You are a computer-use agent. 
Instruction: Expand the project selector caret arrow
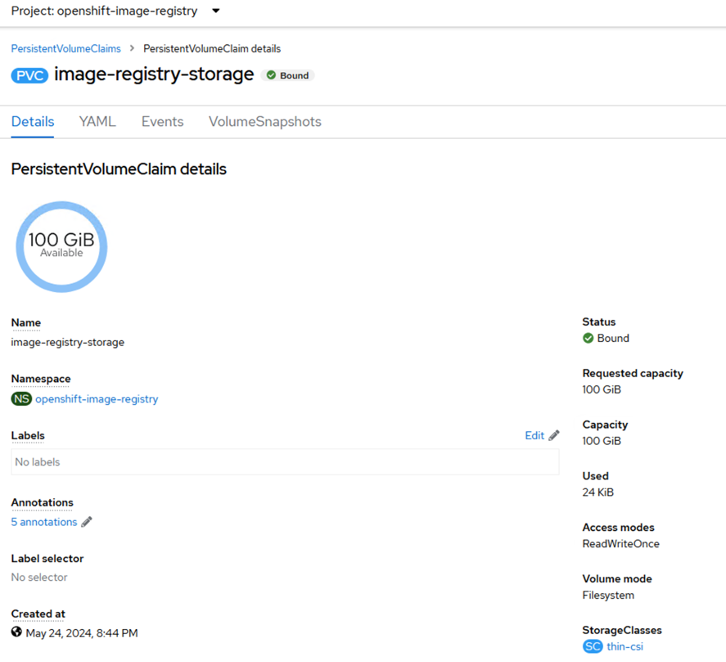(x=216, y=11)
